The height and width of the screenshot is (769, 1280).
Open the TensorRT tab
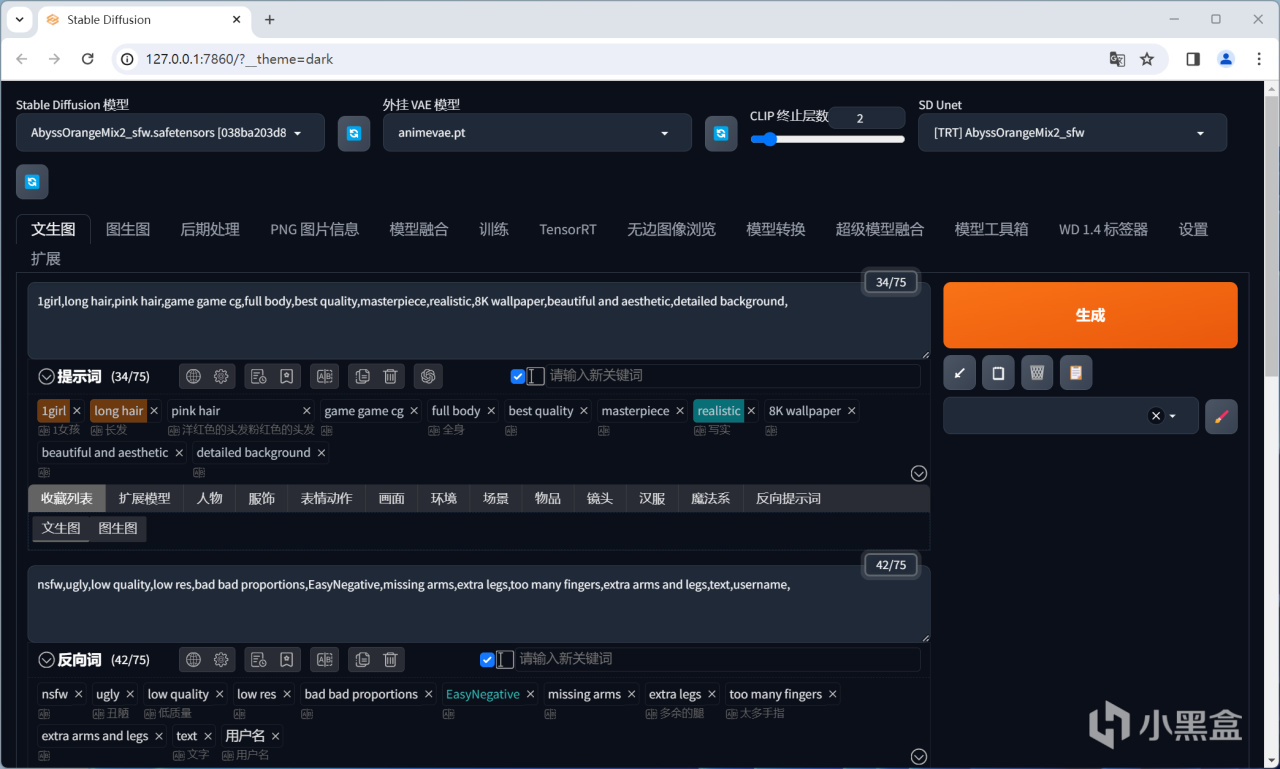tap(568, 229)
